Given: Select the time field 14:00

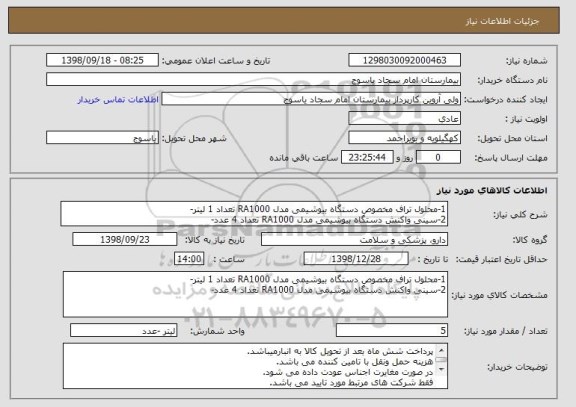Looking at the screenshot, I should tap(189, 259).
